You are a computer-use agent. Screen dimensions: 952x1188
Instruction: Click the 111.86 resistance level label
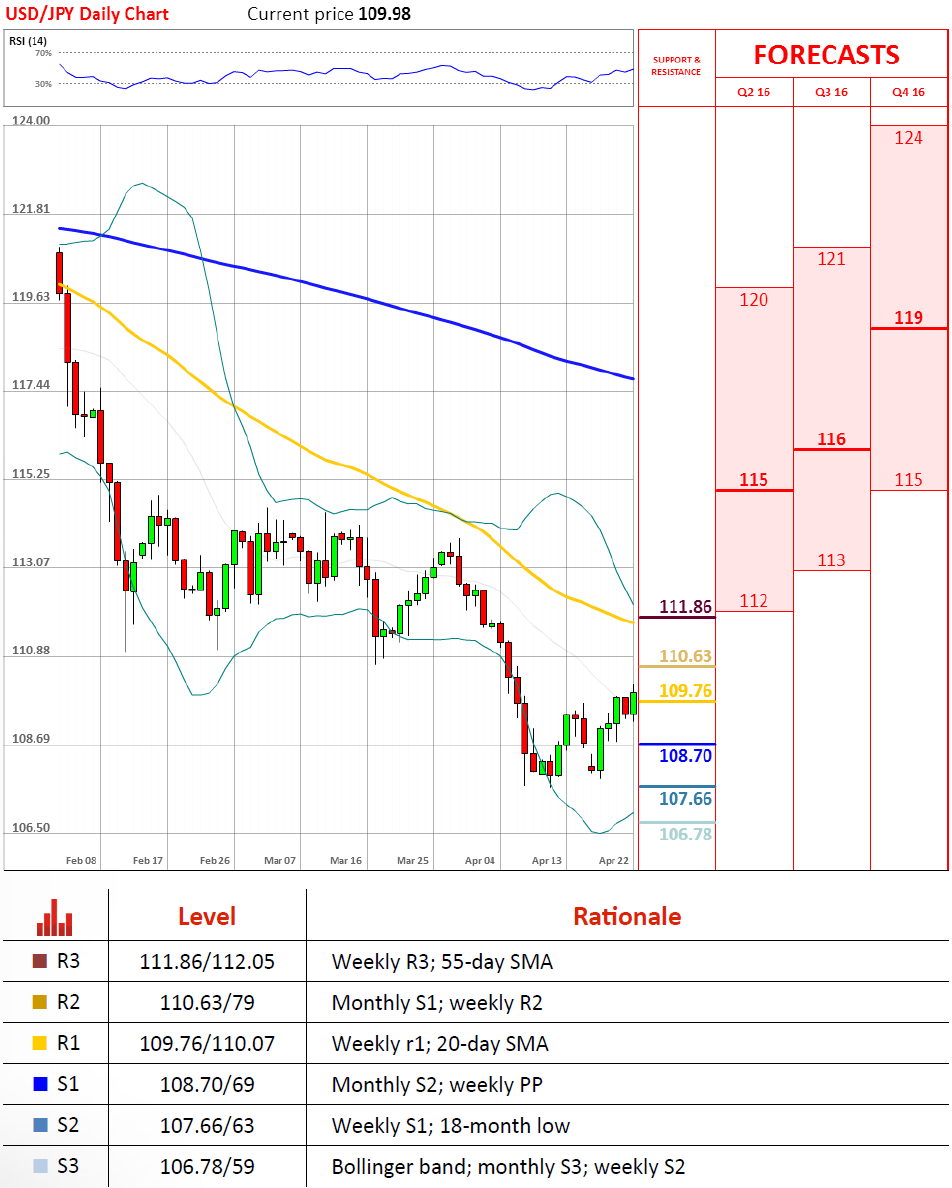(685, 607)
